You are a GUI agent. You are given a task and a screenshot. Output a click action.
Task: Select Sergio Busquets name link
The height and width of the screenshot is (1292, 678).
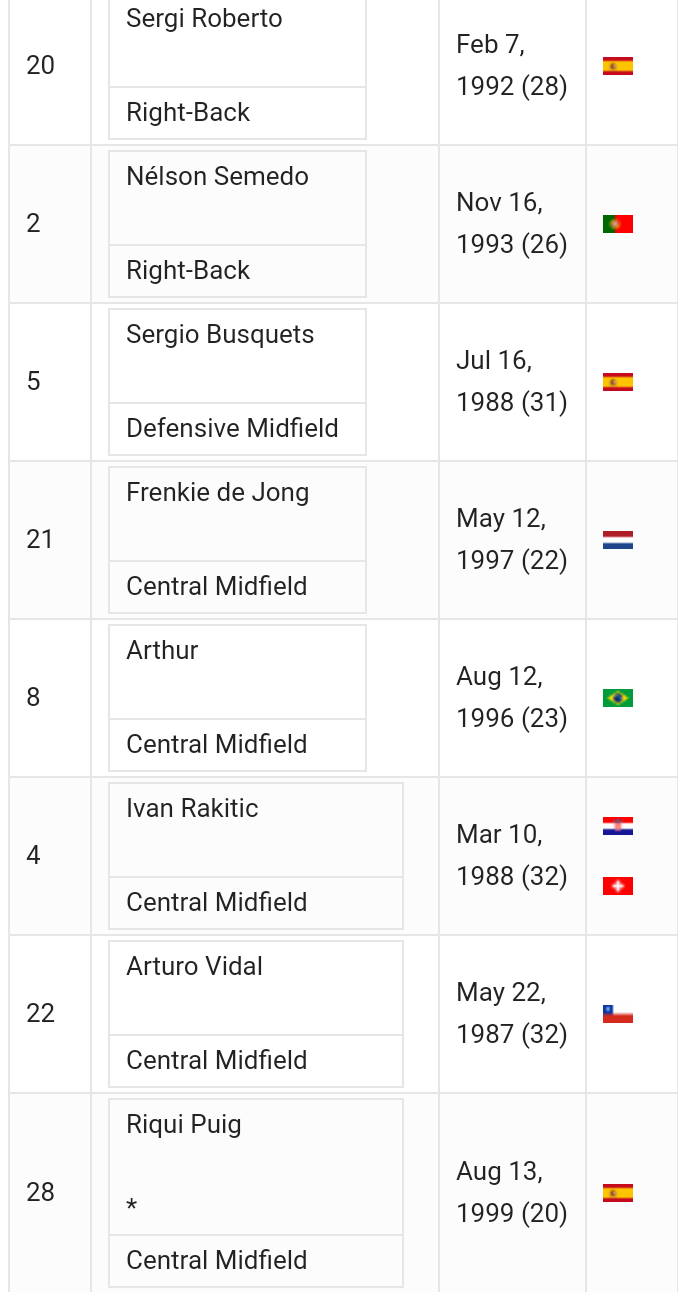pyautogui.click(x=220, y=335)
